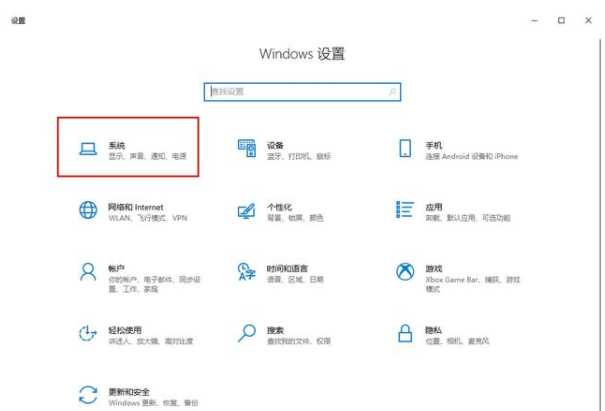
Task: Click the 蓝牙、打印机、鼠标 description
Action: click(299, 156)
